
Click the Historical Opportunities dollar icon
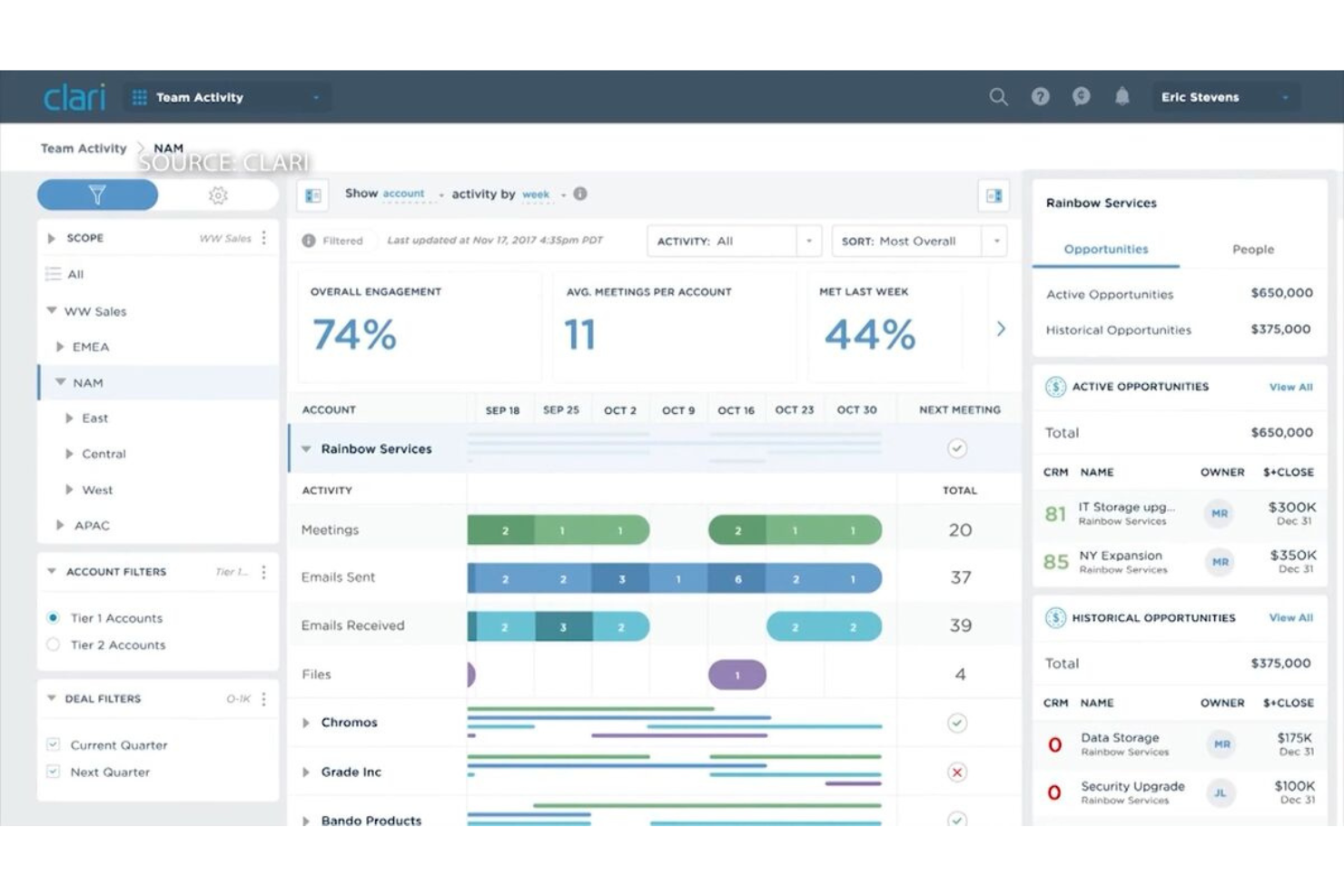(1055, 618)
